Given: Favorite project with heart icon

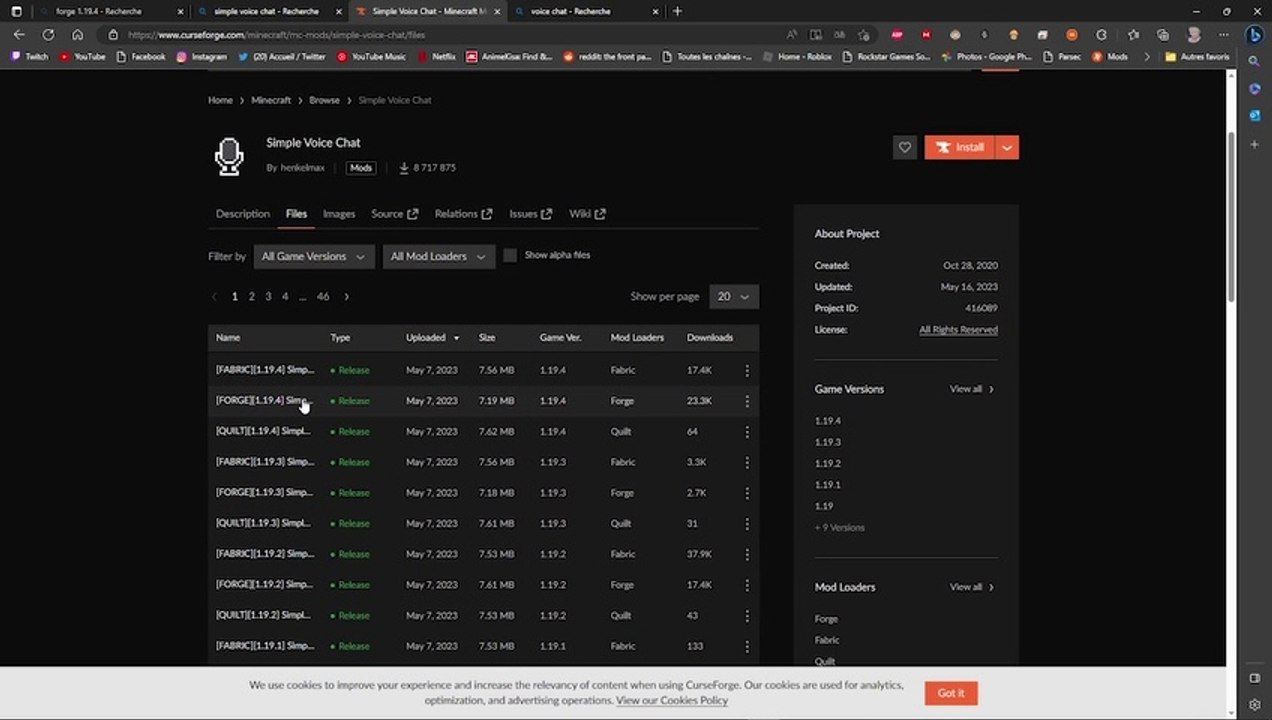Looking at the screenshot, I should 905,147.
